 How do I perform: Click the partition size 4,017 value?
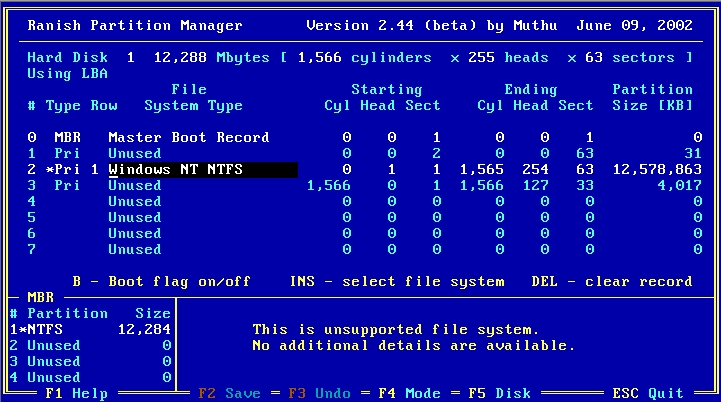click(x=680, y=186)
